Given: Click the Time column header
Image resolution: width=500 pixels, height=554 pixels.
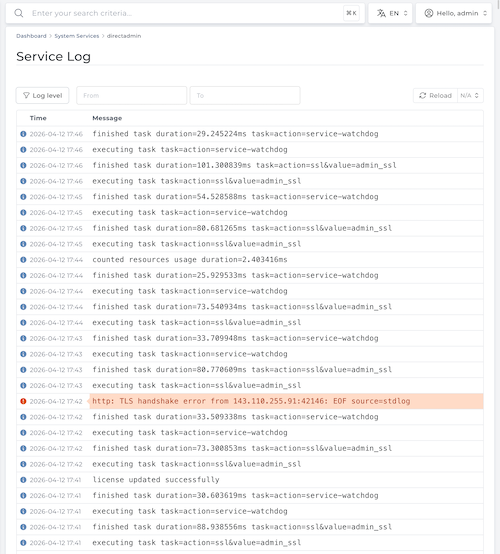Looking at the screenshot, I should click(x=38, y=118).
